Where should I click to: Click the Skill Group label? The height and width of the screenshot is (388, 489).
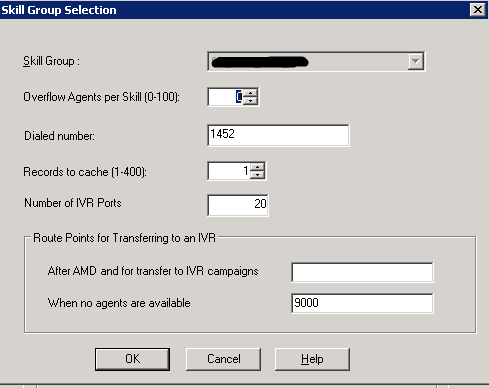(x=51, y=61)
